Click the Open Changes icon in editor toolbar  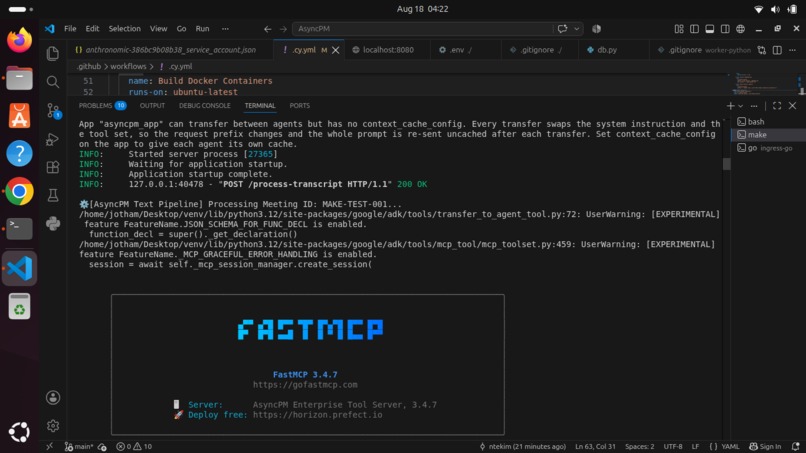(762, 50)
